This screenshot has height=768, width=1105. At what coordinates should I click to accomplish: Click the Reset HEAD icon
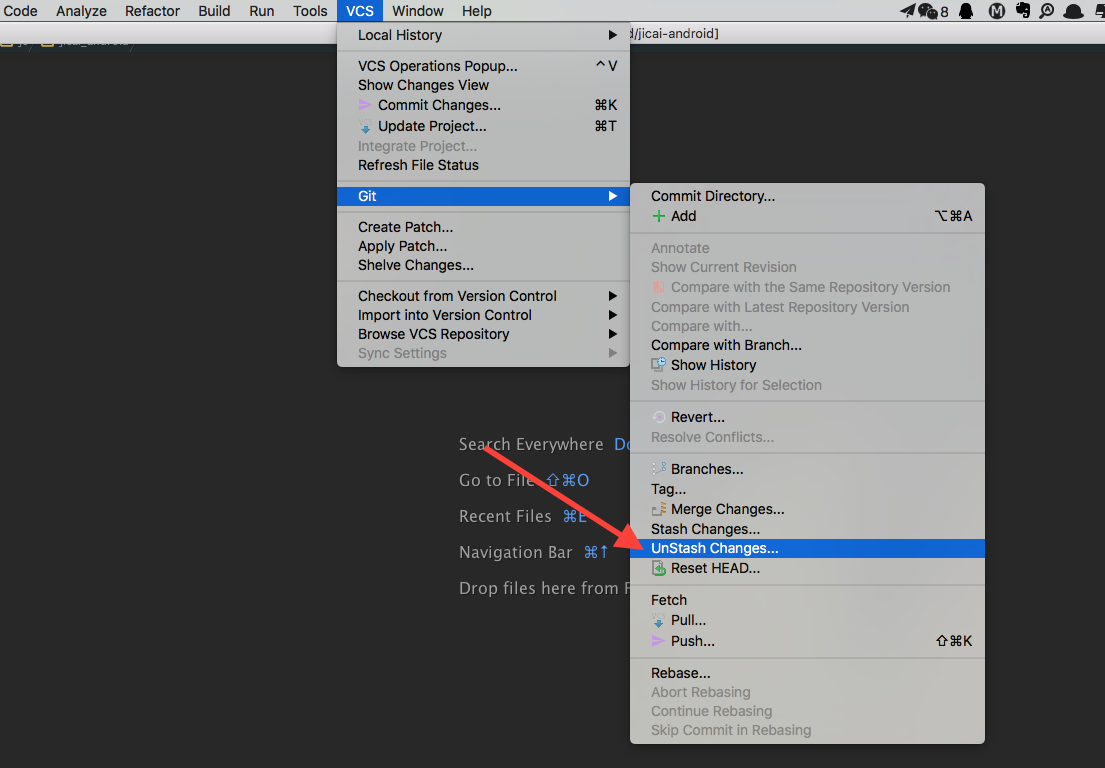[x=658, y=569]
